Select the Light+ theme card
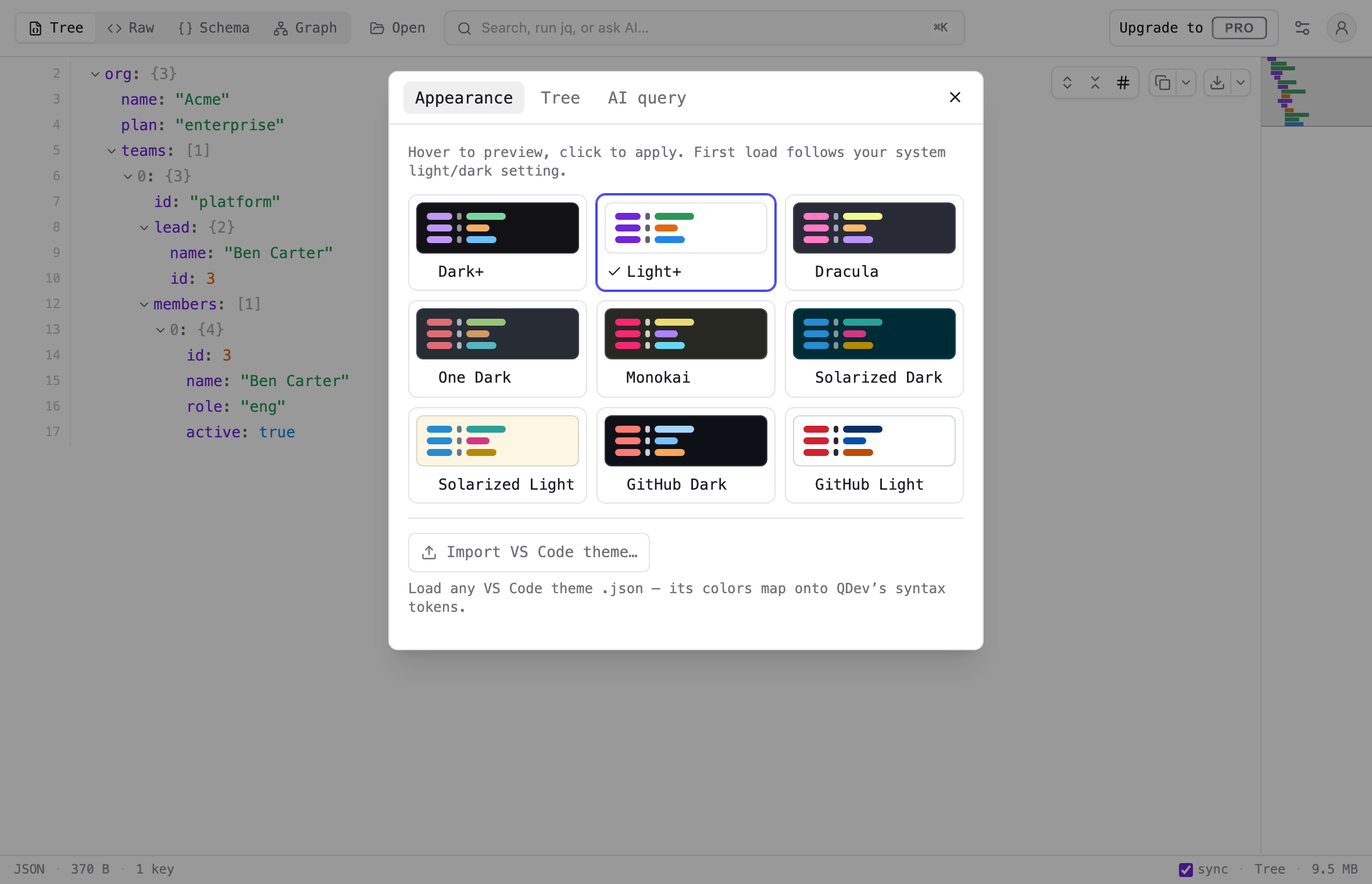 pos(685,243)
